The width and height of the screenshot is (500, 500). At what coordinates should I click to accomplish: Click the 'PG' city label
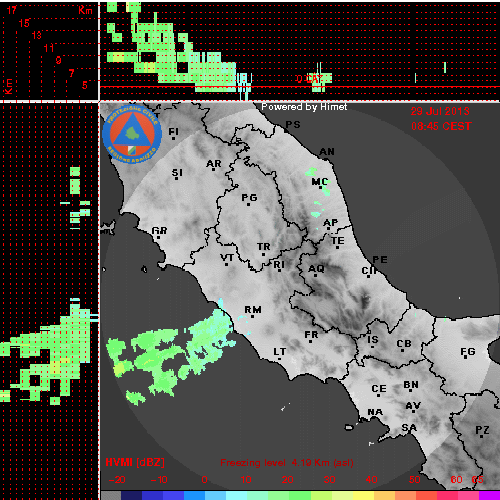click(x=249, y=198)
